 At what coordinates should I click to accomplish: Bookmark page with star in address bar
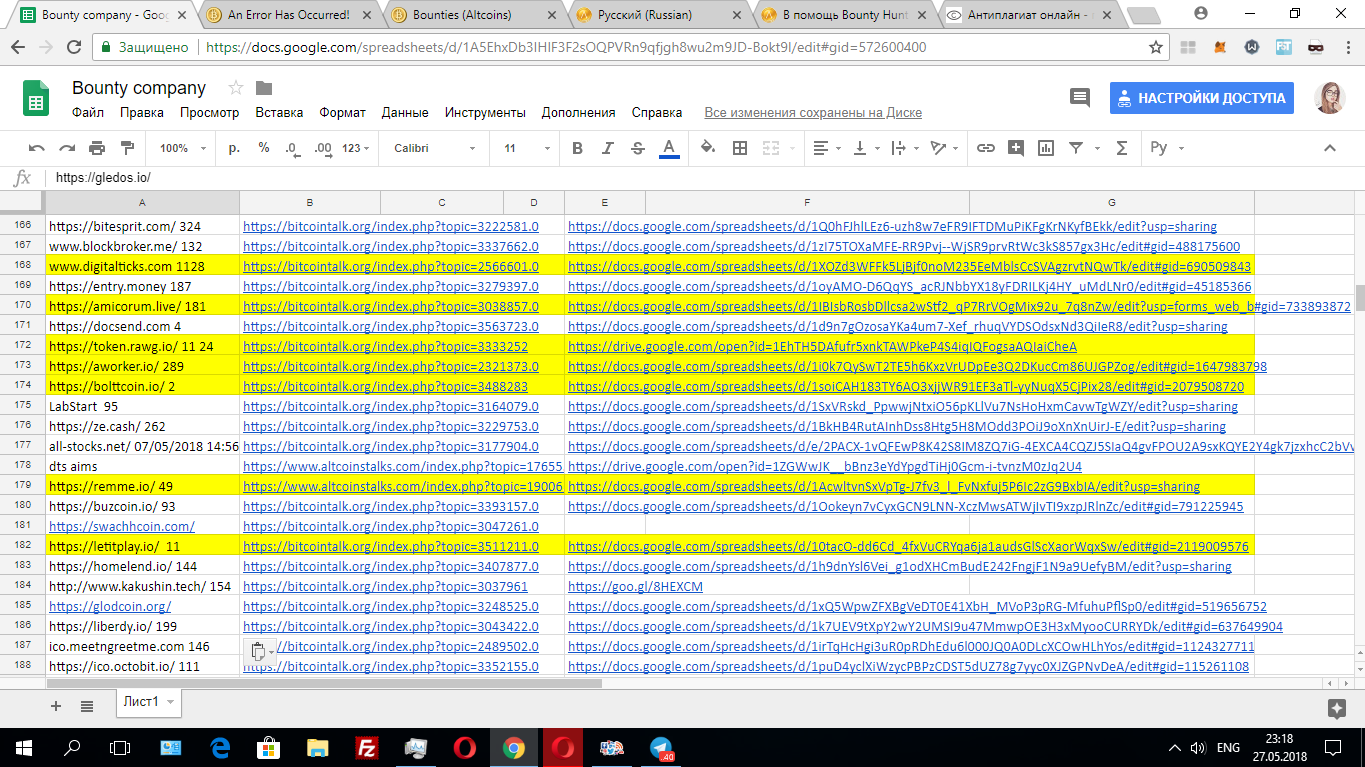tap(1156, 47)
